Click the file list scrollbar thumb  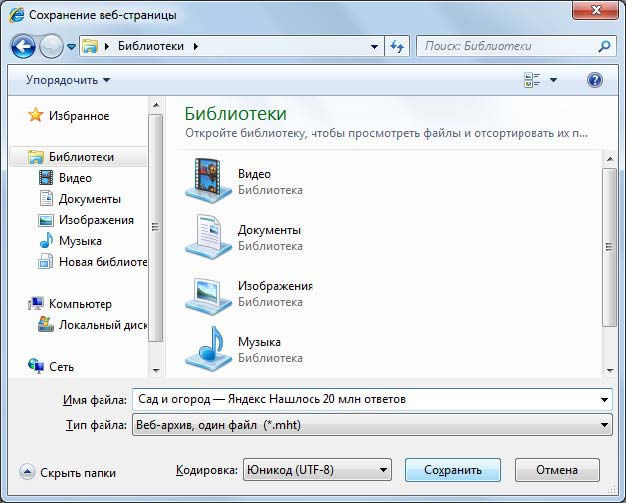click(609, 247)
